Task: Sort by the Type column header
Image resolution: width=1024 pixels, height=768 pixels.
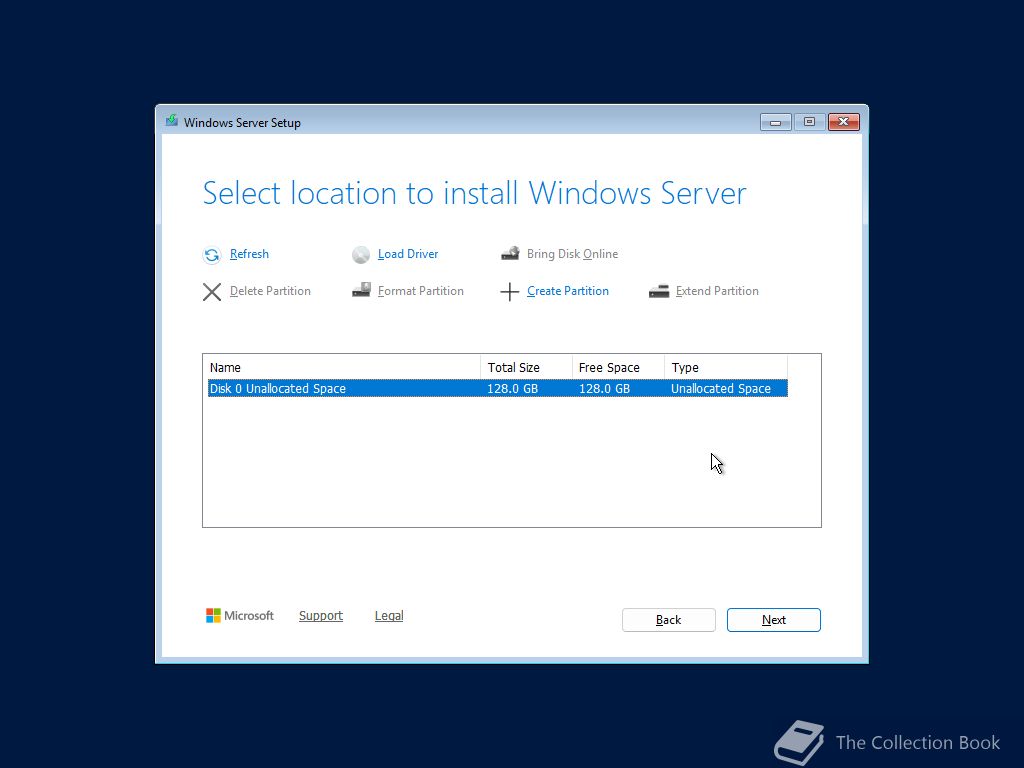Action: point(726,368)
